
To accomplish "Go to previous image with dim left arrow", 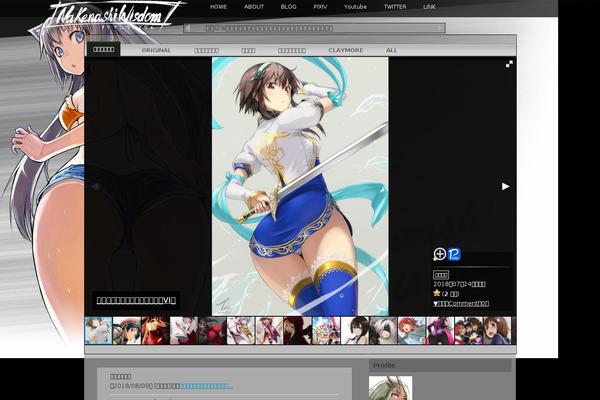I will (95, 186).
